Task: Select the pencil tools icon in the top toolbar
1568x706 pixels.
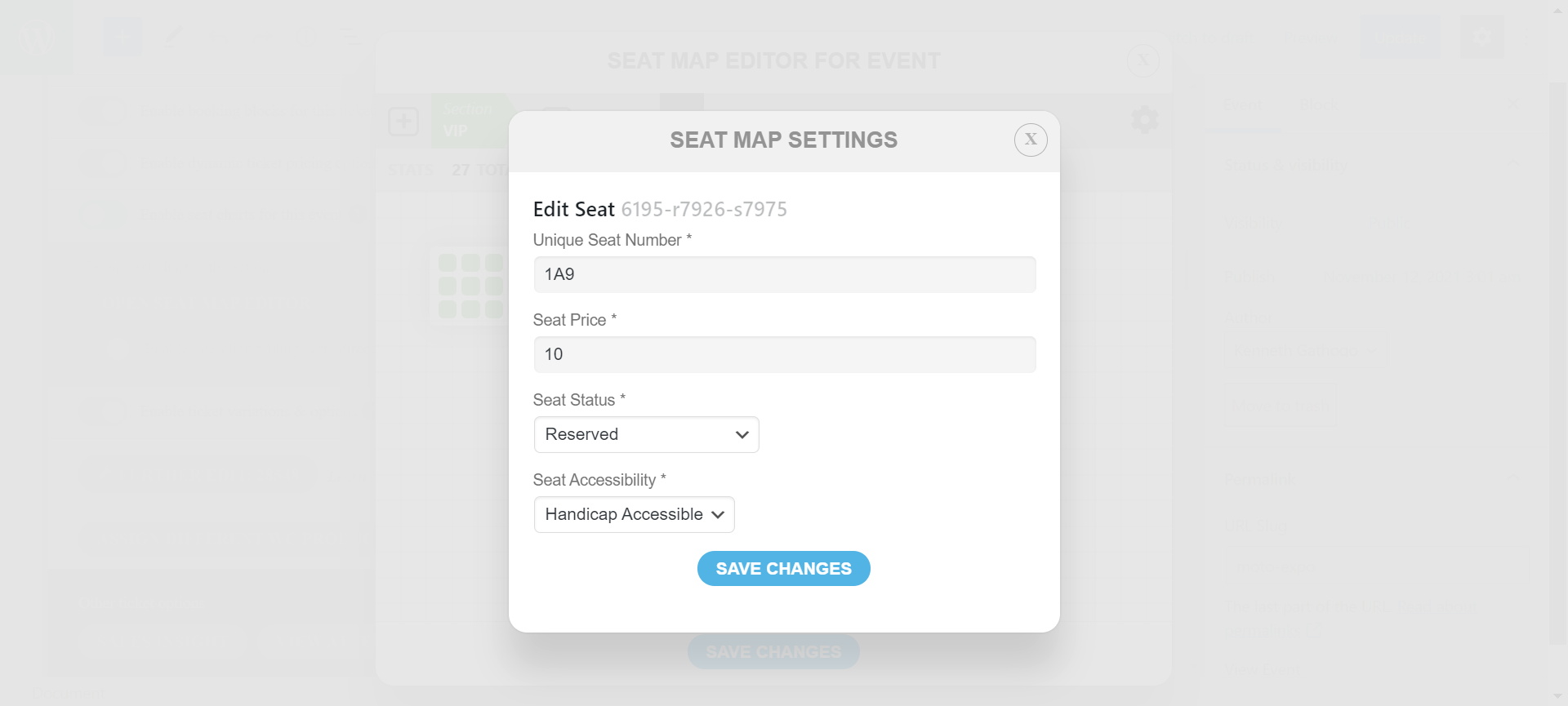Action: tap(172, 37)
